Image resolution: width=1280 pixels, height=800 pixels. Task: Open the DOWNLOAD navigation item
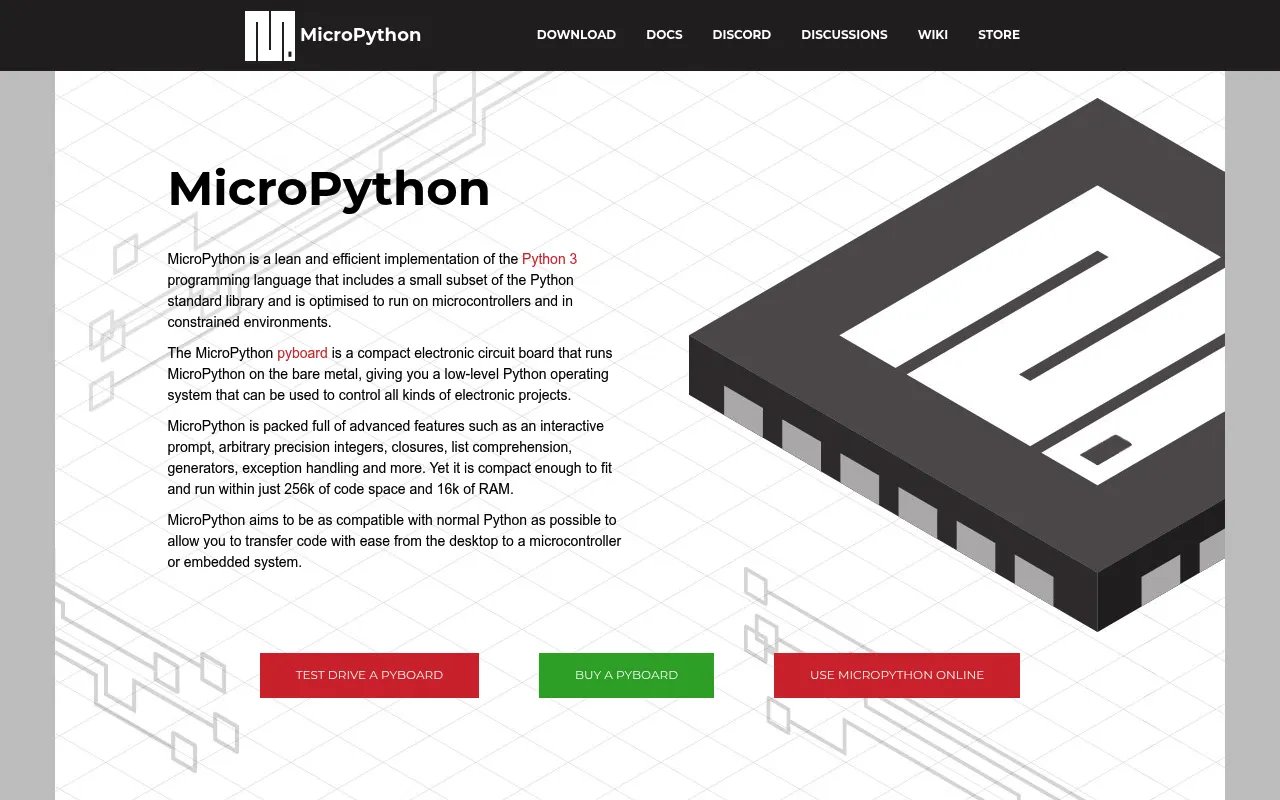pyautogui.click(x=576, y=35)
